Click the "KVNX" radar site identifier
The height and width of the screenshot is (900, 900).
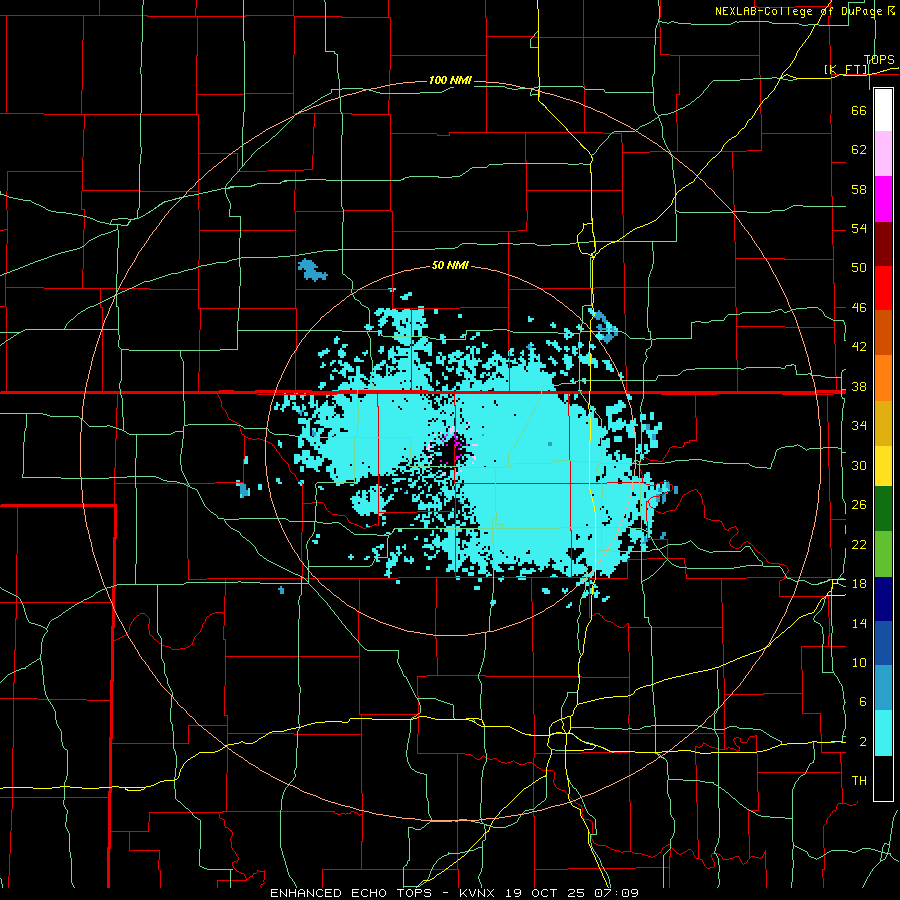click(479, 893)
